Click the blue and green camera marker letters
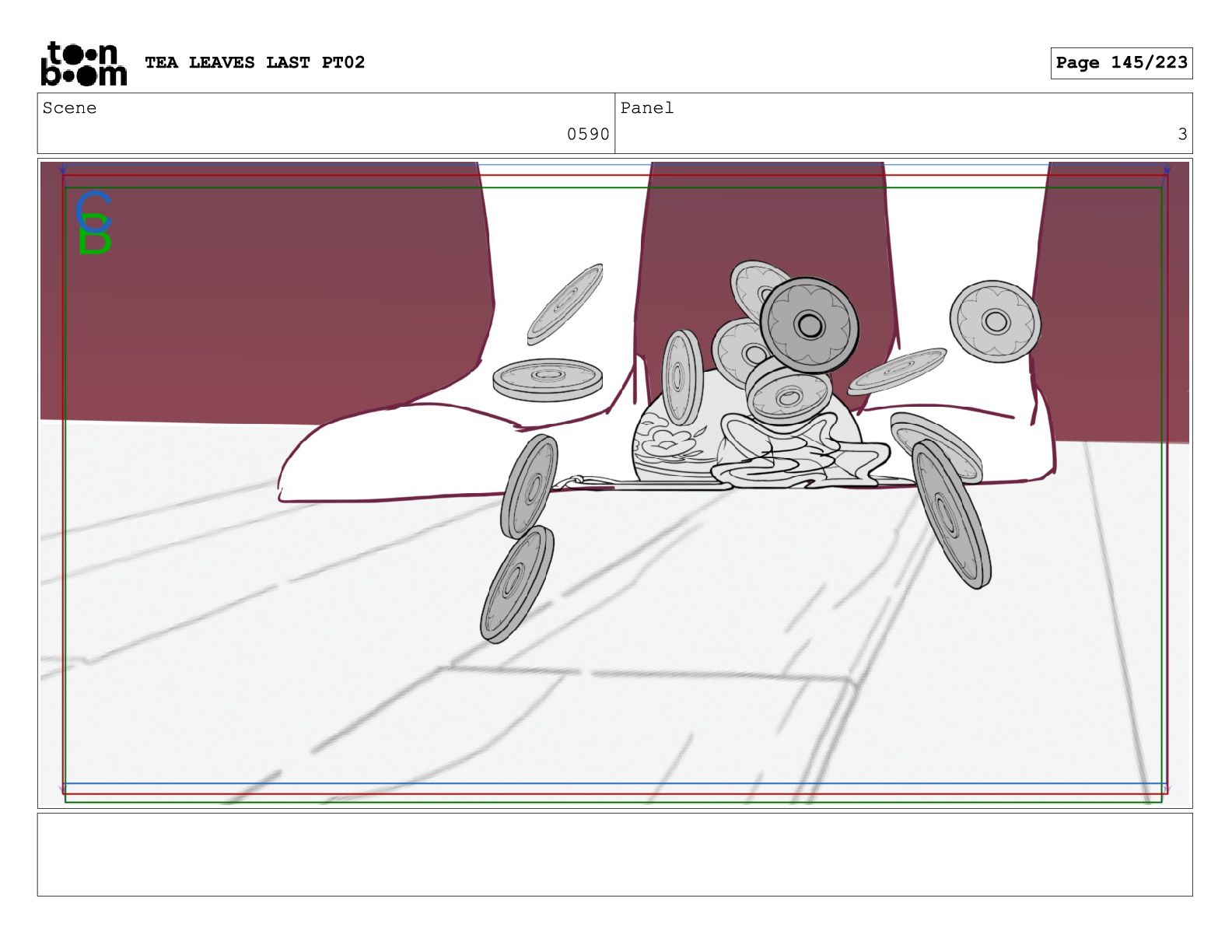The height and width of the screenshot is (952, 1232). point(94,222)
